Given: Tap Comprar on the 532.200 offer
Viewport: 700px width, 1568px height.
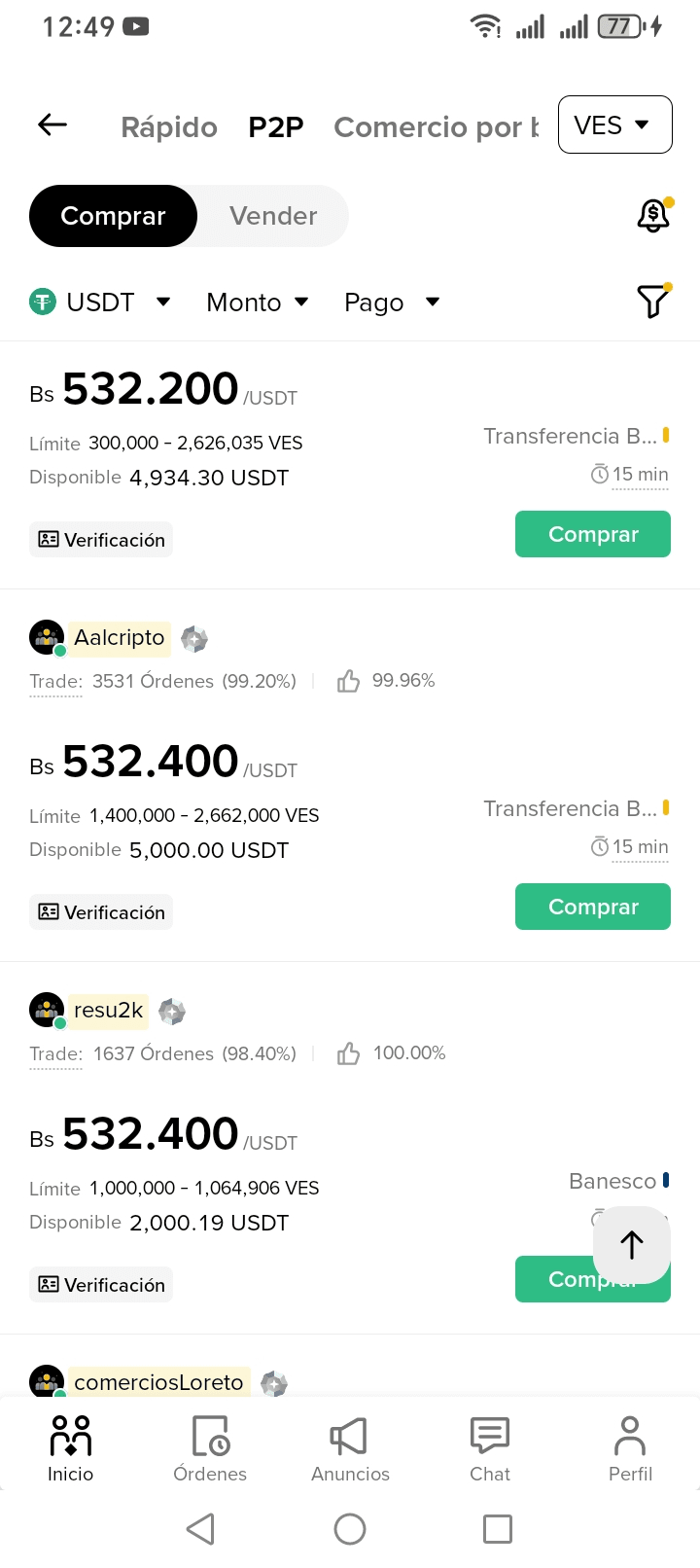Looking at the screenshot, I should pyautogui.click(x=593, y=534).
